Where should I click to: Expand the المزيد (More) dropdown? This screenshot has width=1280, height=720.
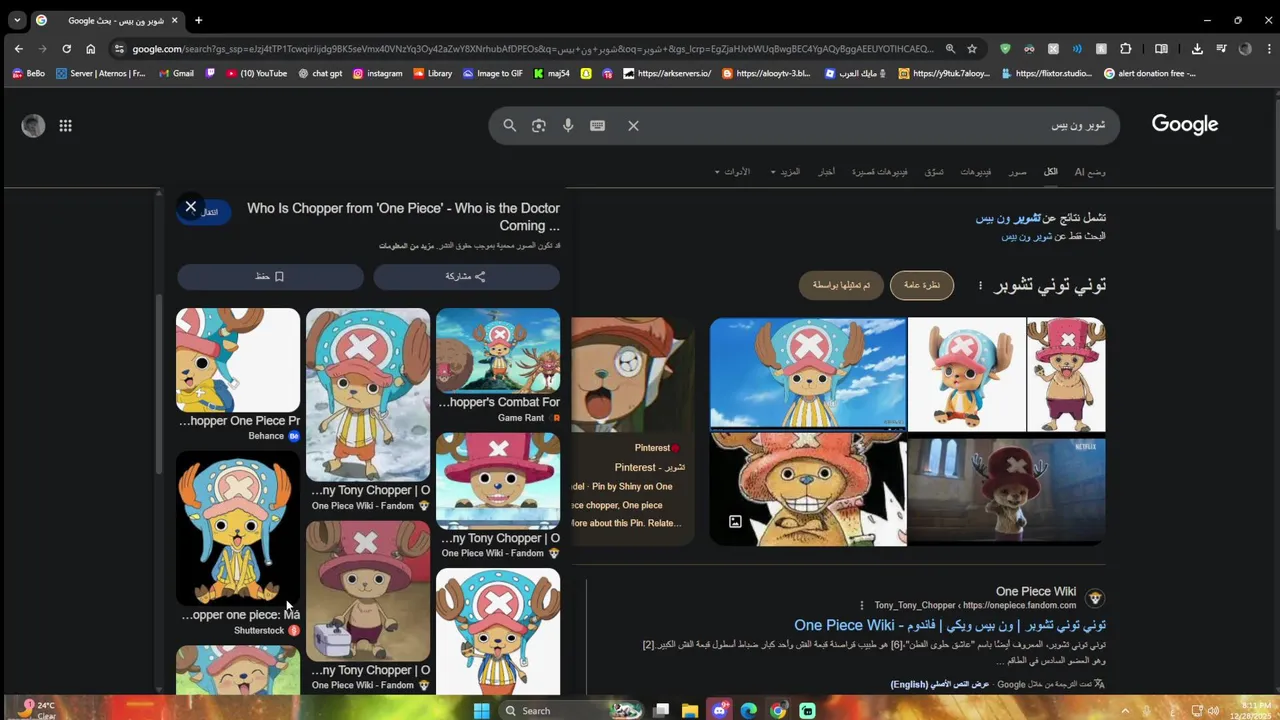(785, 172)
